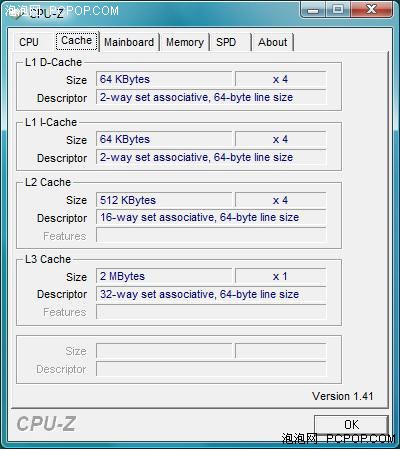Open the Mainboard tab
The height and width of the screenshot is (449, 400).
(129, 42)
